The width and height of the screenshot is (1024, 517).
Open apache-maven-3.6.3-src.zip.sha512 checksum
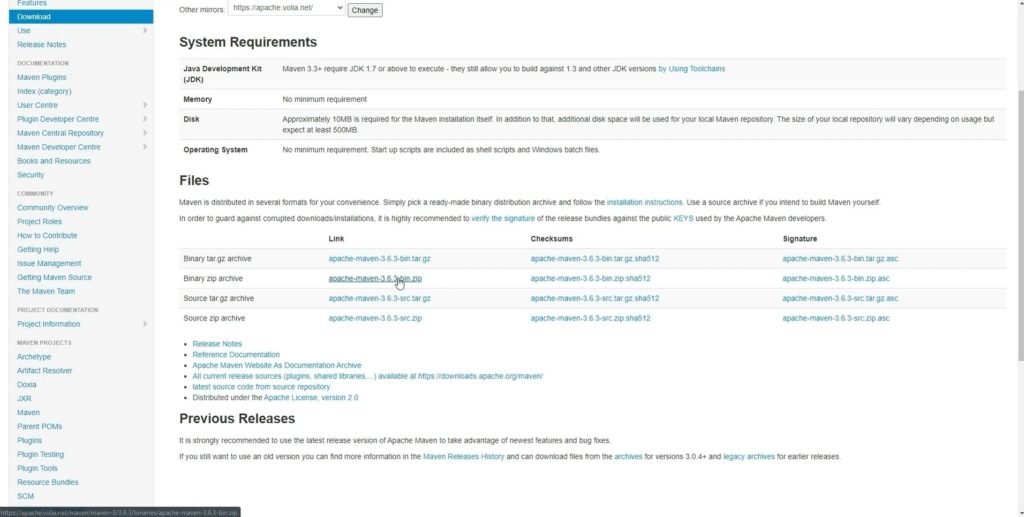coord(590,319)
